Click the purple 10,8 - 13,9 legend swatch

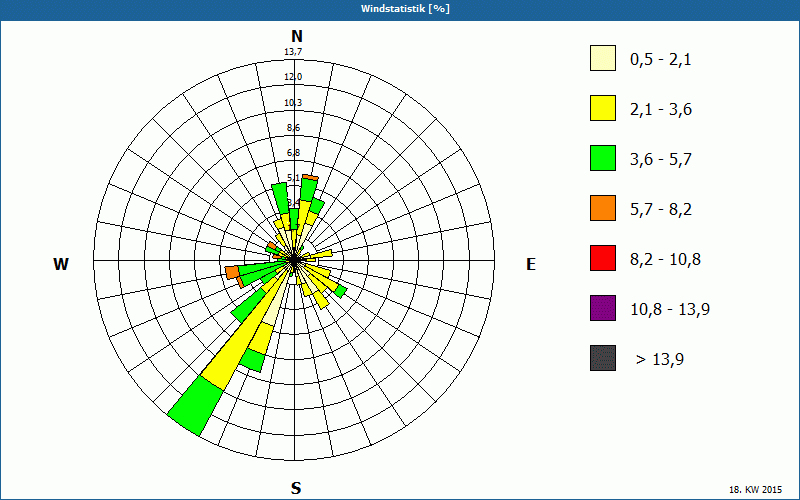click(x=603, y=308)
